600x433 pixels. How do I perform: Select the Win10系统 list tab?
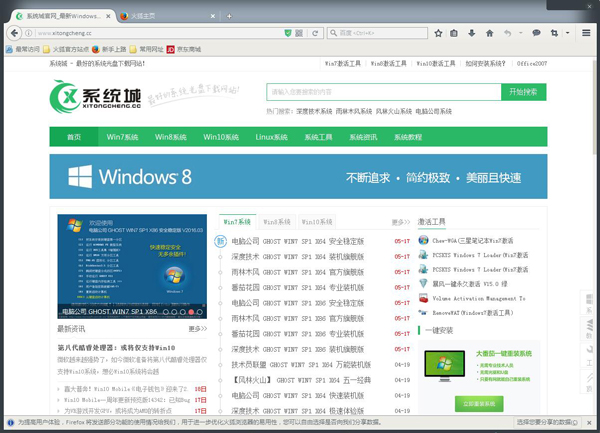pos(317,222)
